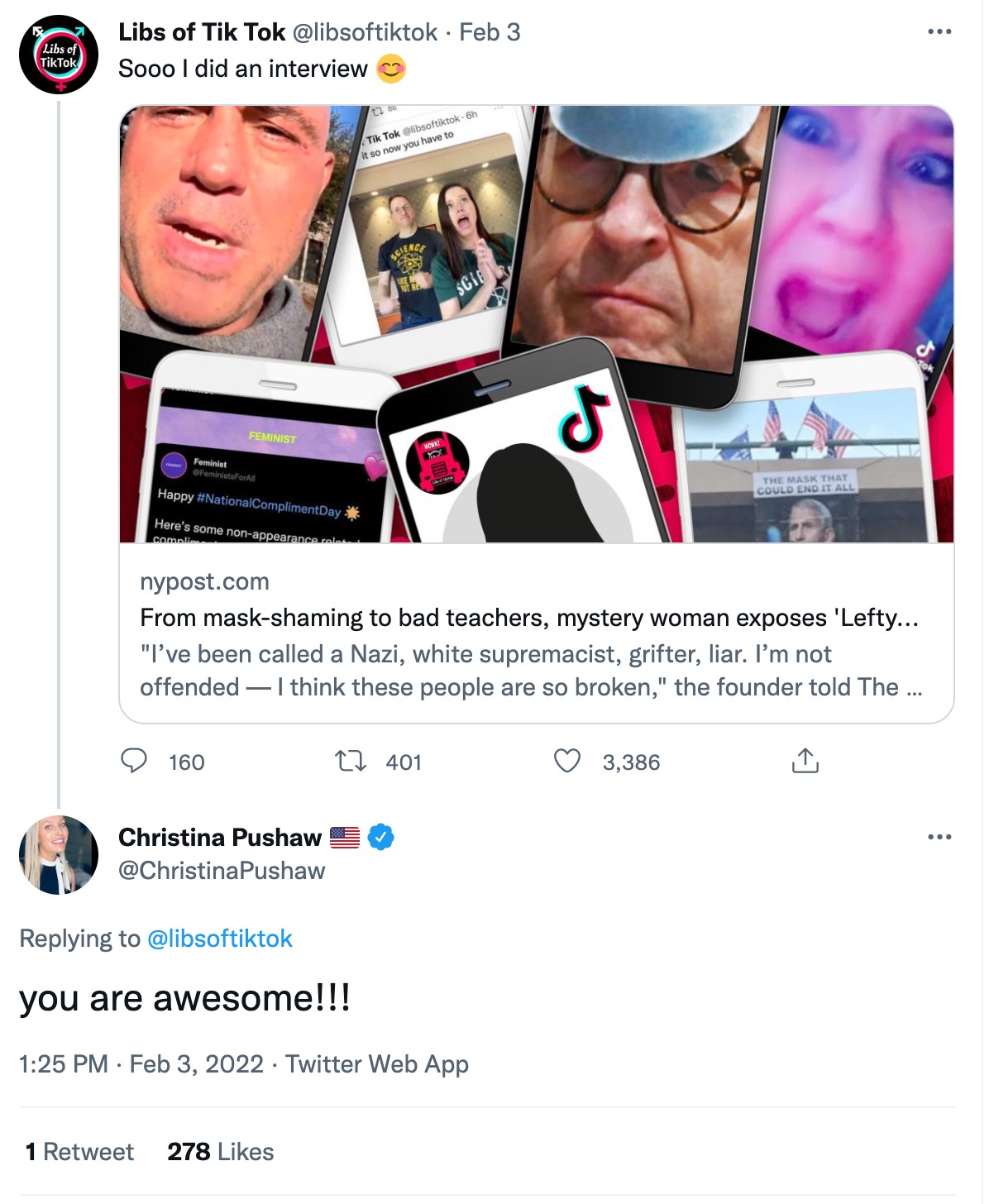View the 1 Retweet list

79,1152
